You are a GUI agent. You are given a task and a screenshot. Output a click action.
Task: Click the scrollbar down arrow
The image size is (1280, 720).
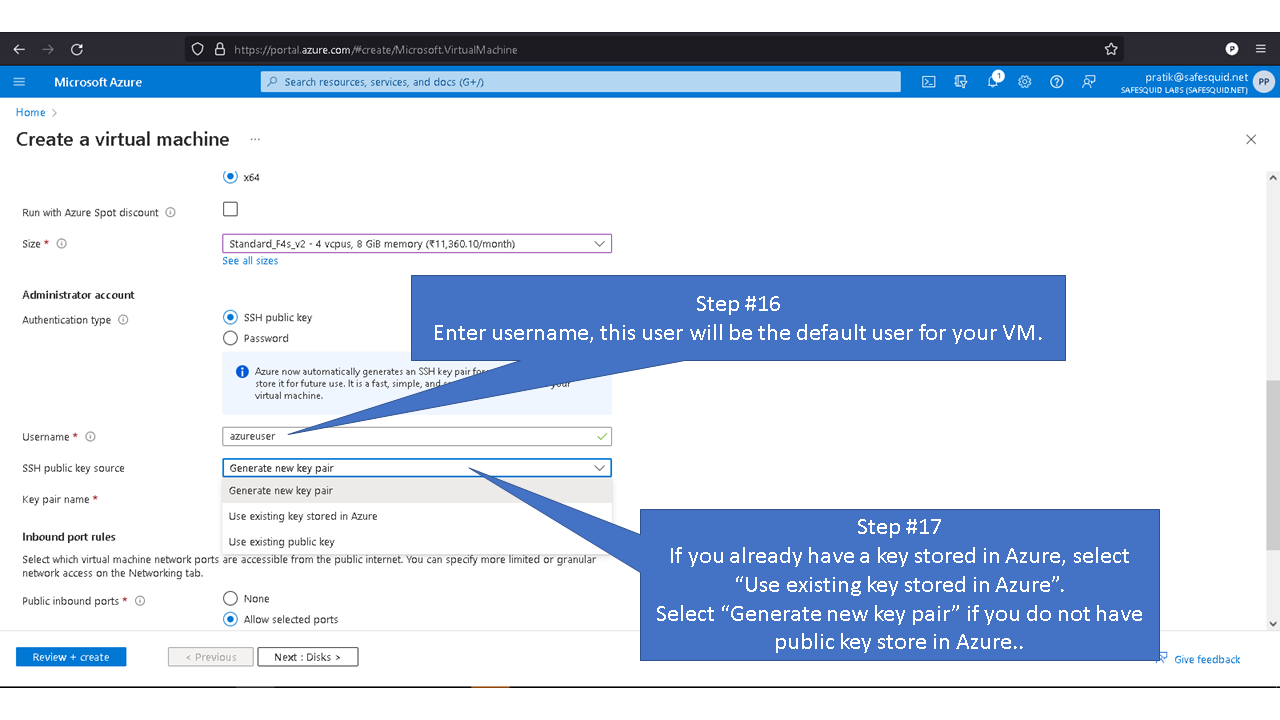(x=1272, y=624)
